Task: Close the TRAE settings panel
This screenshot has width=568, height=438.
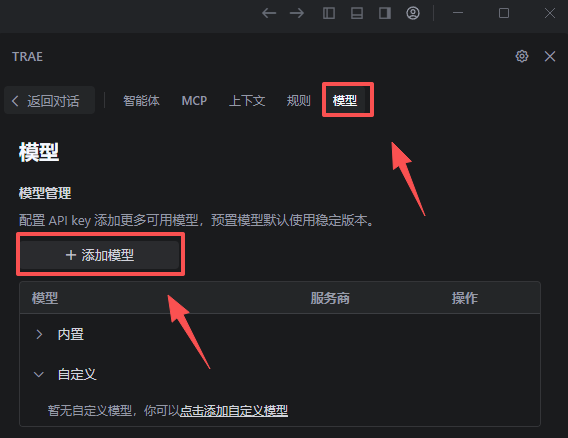Action: pyautogui.click(x=550, y=56)
